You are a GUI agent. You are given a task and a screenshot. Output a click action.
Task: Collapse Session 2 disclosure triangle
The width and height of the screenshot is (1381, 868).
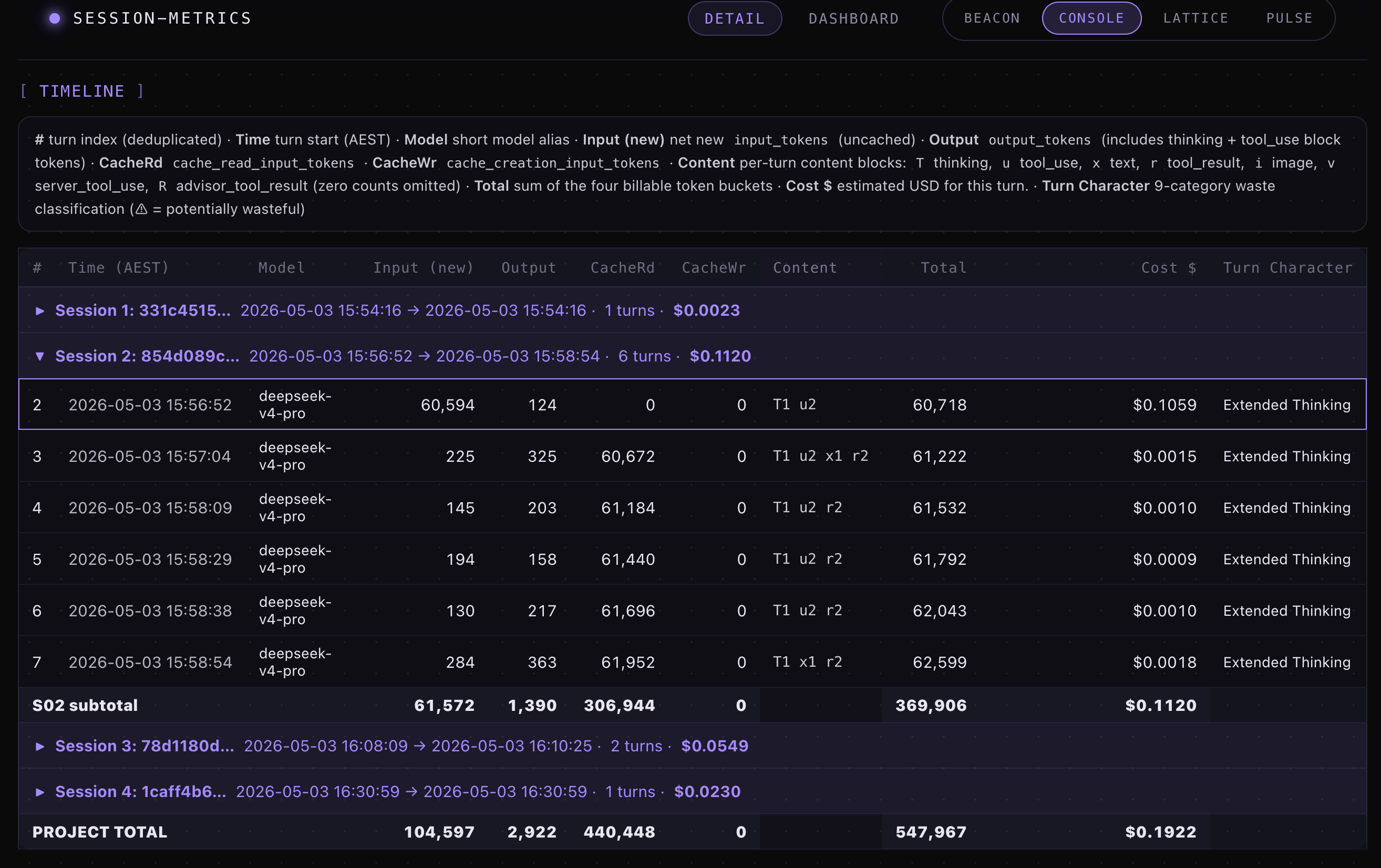(x=39, y=357)
